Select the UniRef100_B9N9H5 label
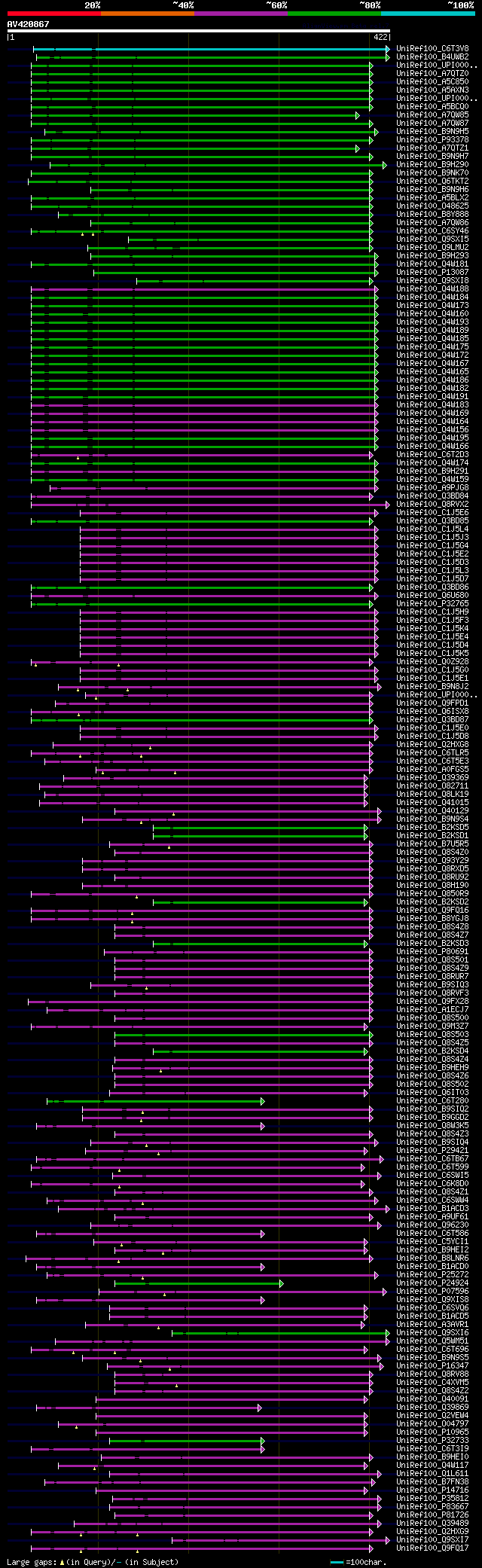 click(432, 132)
